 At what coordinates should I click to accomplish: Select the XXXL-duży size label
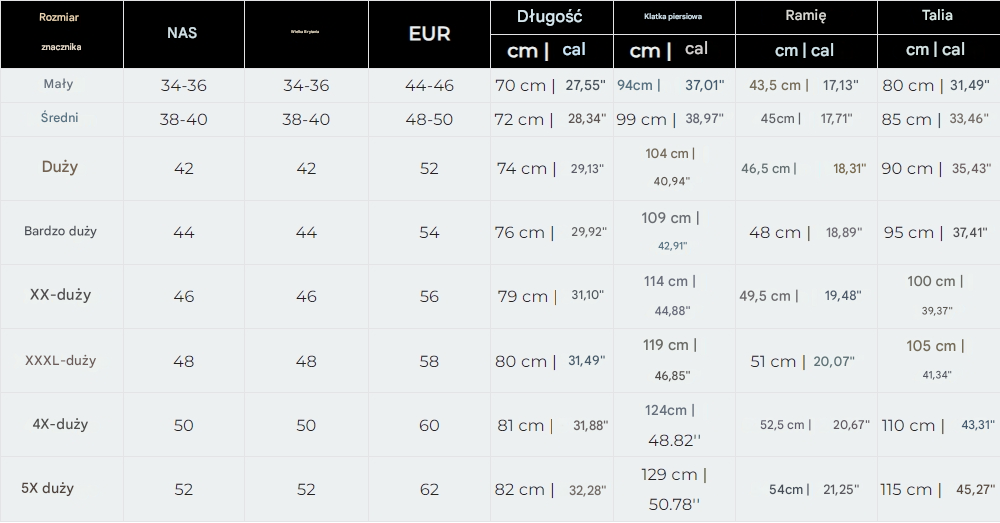[61, 360]
